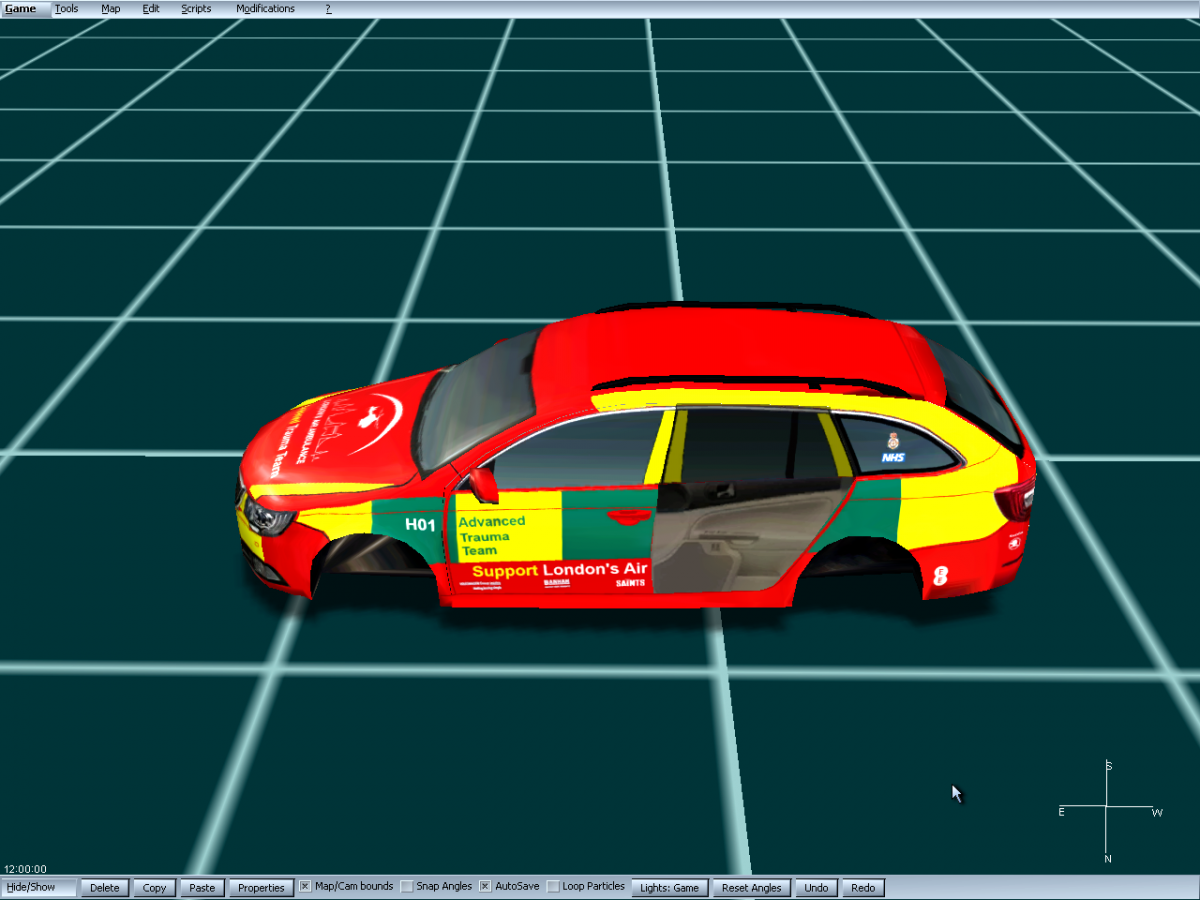Click the Delete button

click(105, 887)
